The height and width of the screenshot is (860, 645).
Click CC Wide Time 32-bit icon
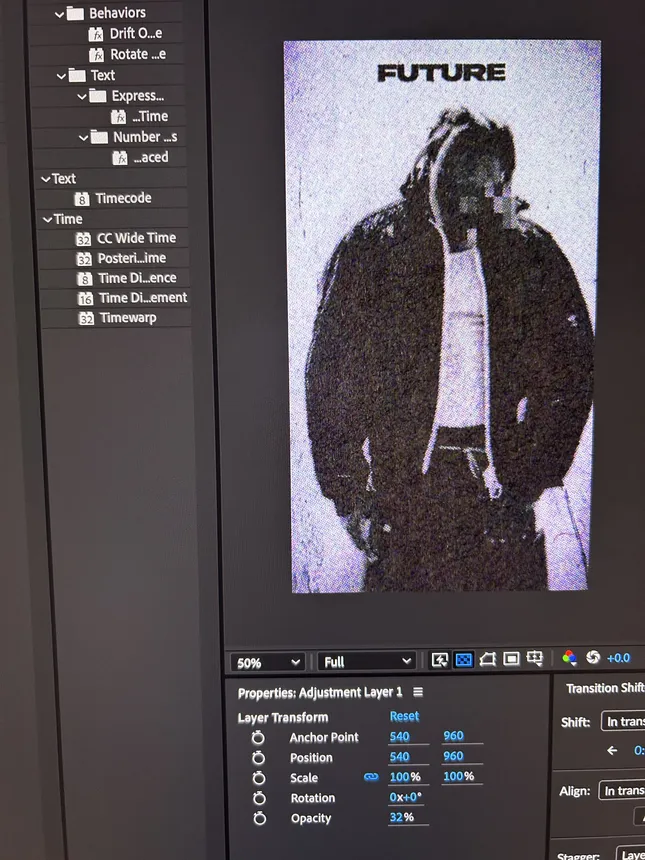(83, 239)
